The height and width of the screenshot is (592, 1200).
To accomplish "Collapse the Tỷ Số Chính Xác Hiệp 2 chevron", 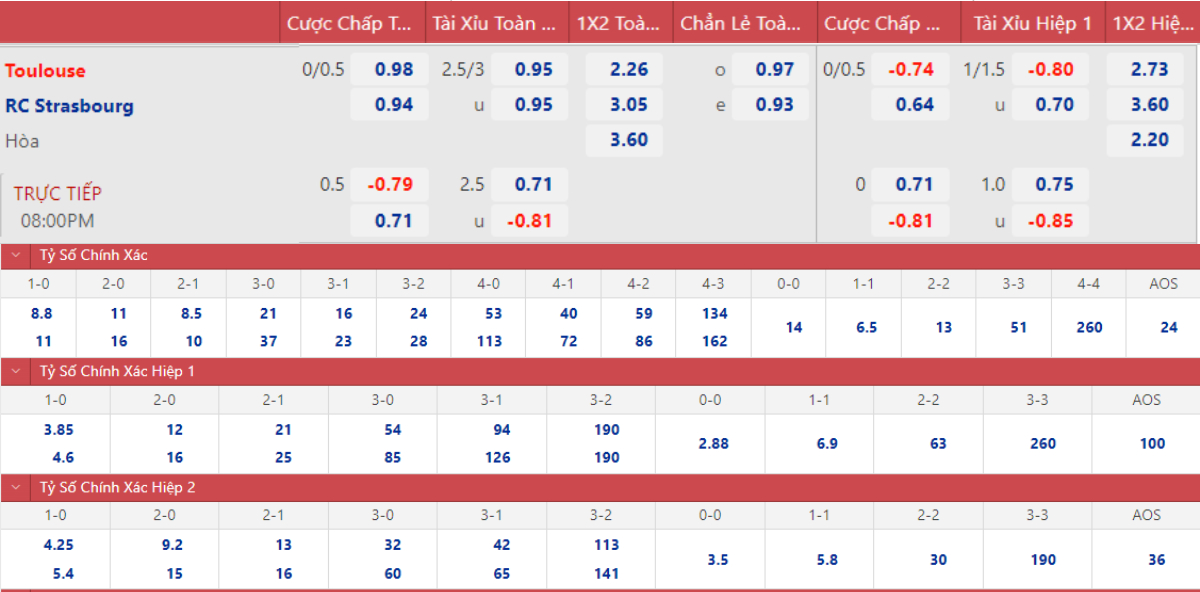I will (x=16, y=488).
